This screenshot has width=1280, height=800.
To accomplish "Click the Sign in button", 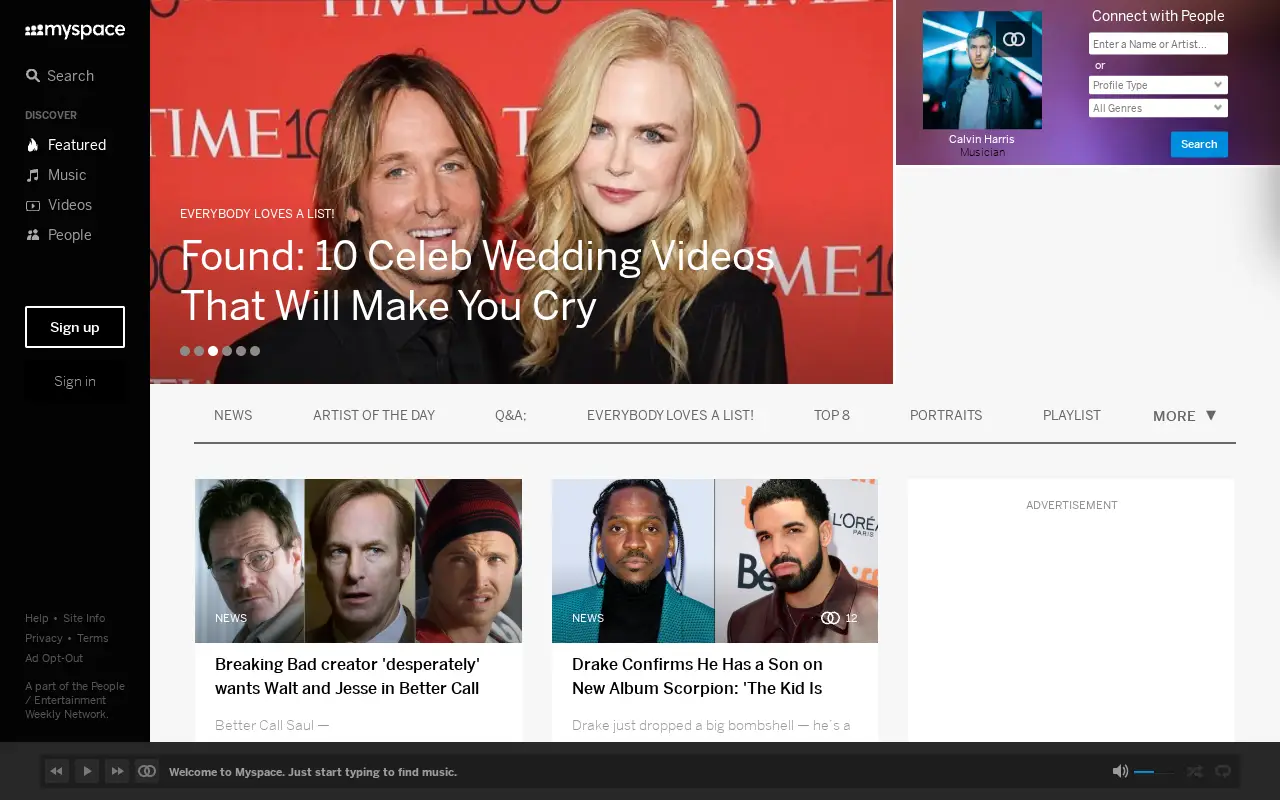I will click(x=75, y=381).
